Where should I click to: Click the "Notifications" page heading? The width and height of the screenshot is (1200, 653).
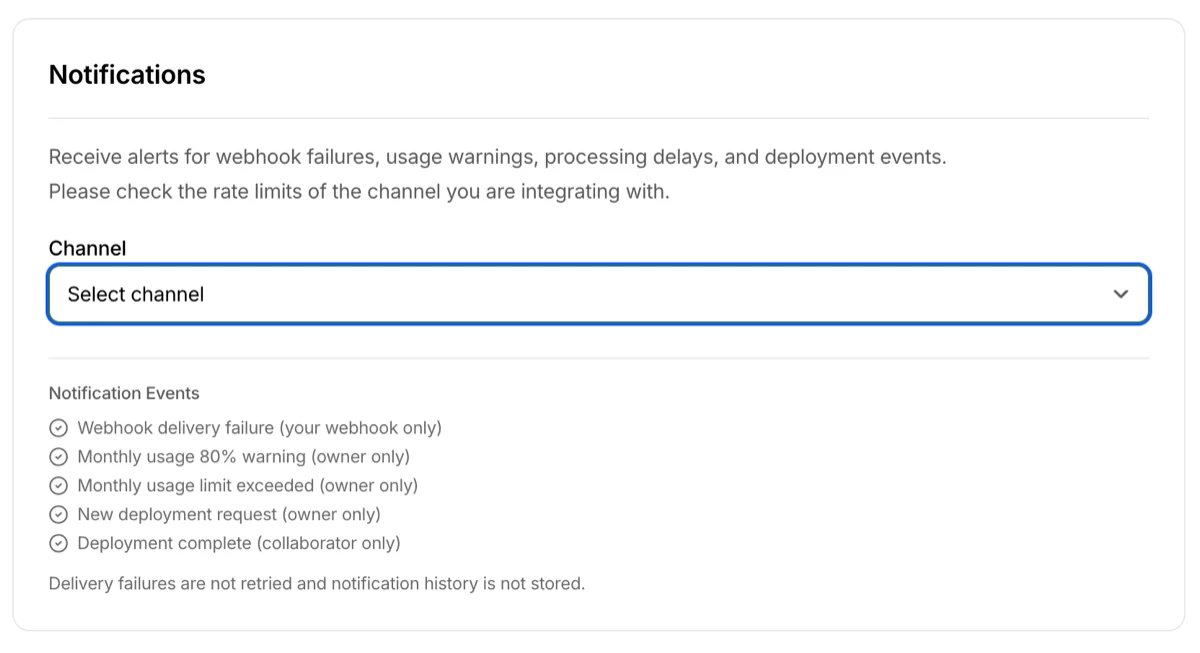pyautogui.click(x=126, y=74)
